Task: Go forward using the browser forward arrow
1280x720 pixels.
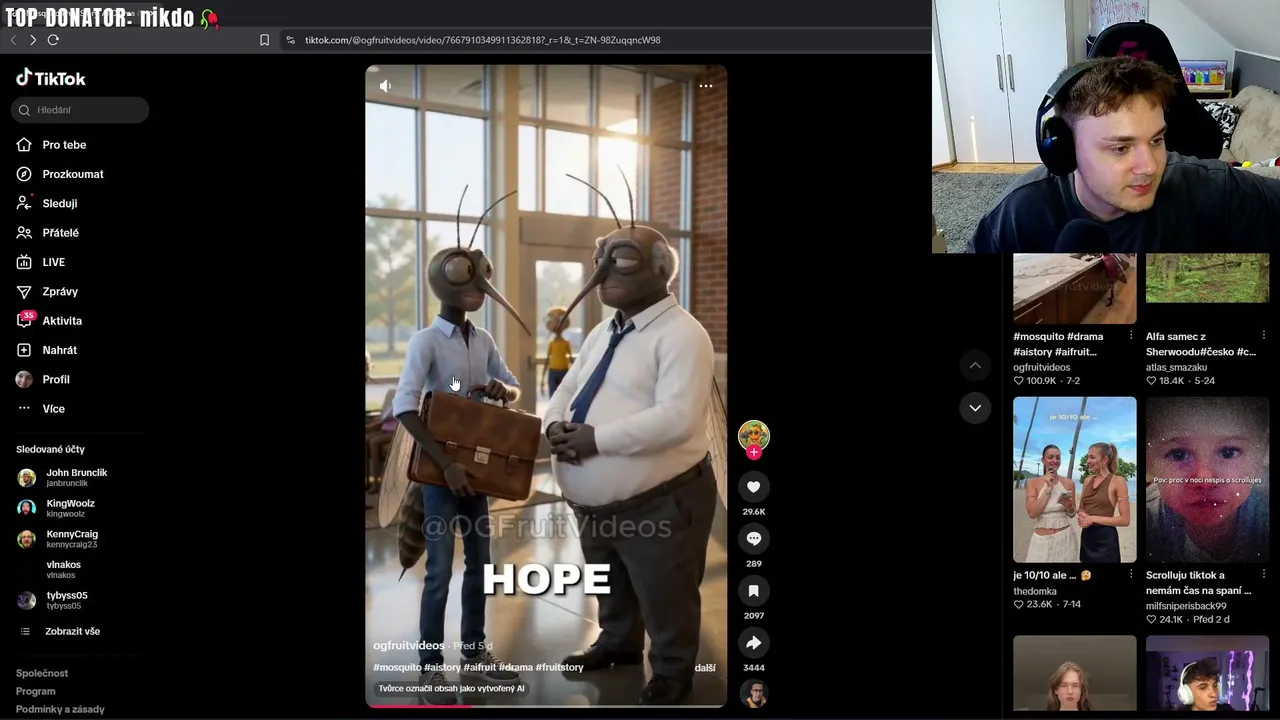Action: [x=33, y=40]
